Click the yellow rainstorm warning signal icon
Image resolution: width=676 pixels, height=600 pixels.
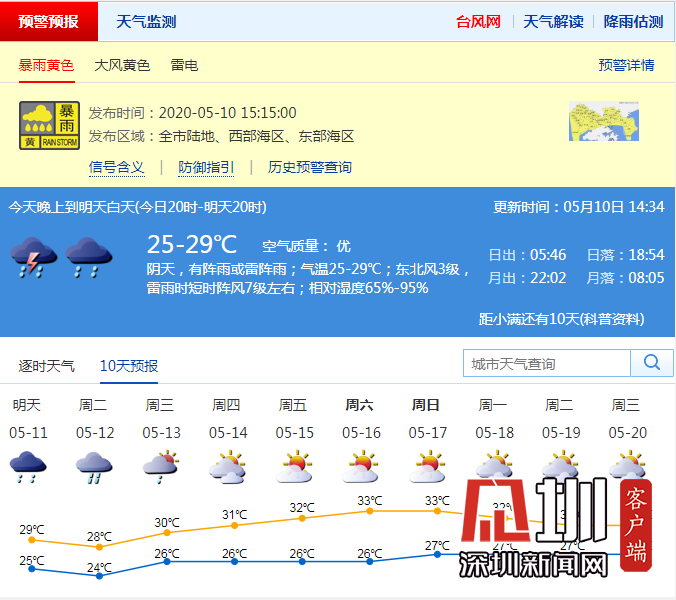point(49,125)
